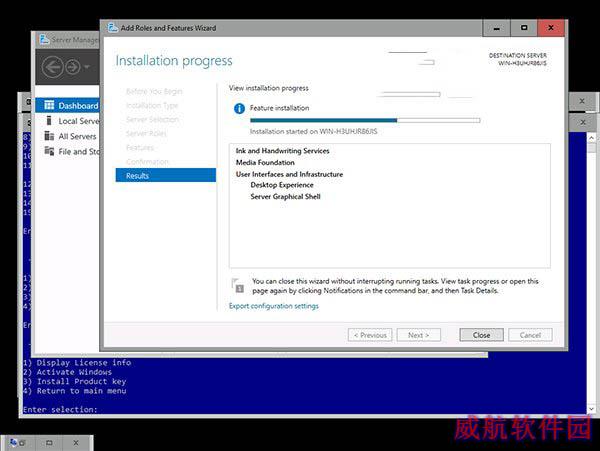The height and width of the screenshot is (451, 600).
Task: Click 'Activate Windows' line in console
Action: [74, 372]
